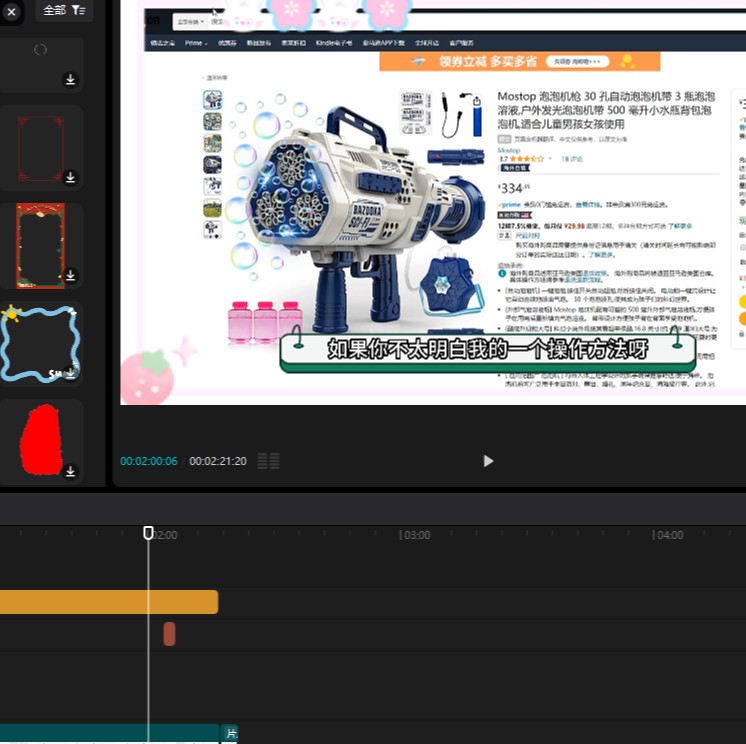This screenshot has width=746, height=744.
Task: Select the Christmas frame thumbnail
Action: (x=40, y=246)
